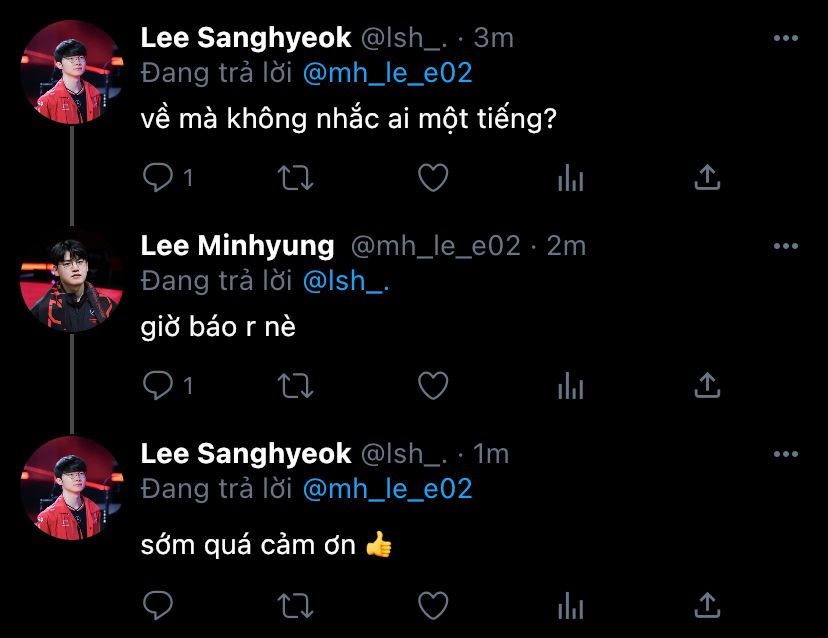
Task: View analytics for Lee Minhyung's tweet
Action: (570, 385)
